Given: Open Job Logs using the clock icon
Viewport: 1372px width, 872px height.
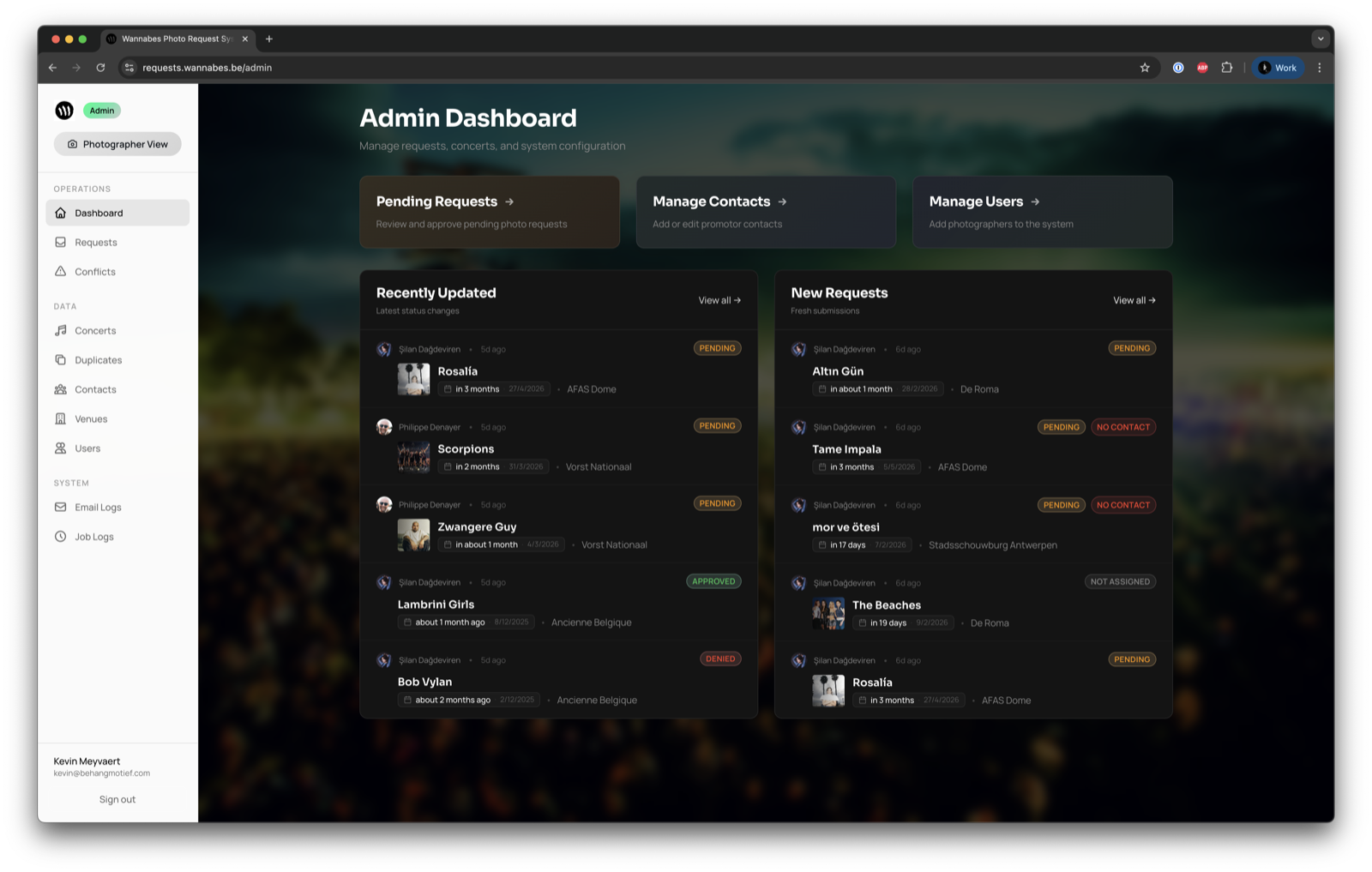Looking at the screenshot, I should click(60, 536).
